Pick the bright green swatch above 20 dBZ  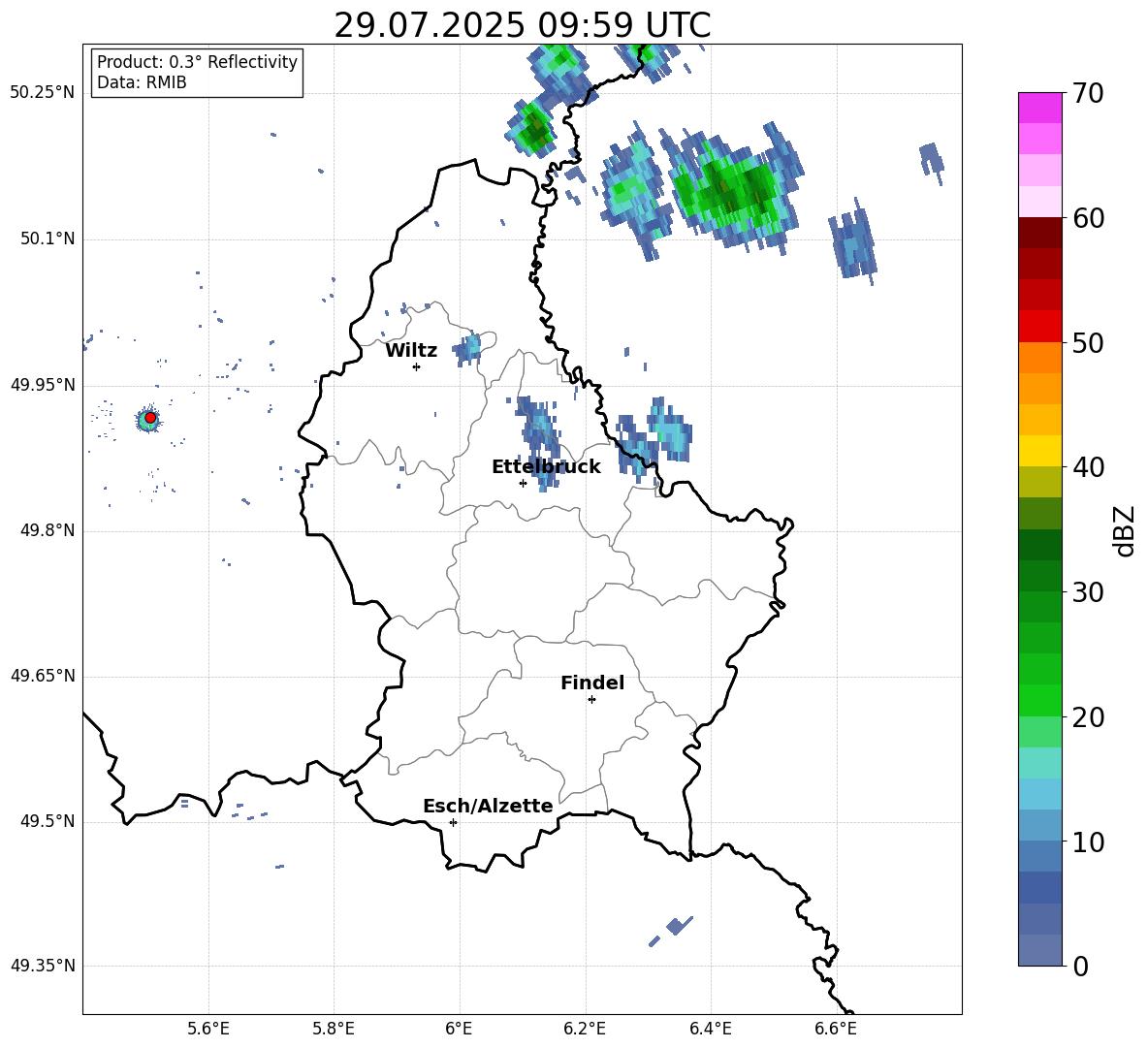pos(1039,700)
